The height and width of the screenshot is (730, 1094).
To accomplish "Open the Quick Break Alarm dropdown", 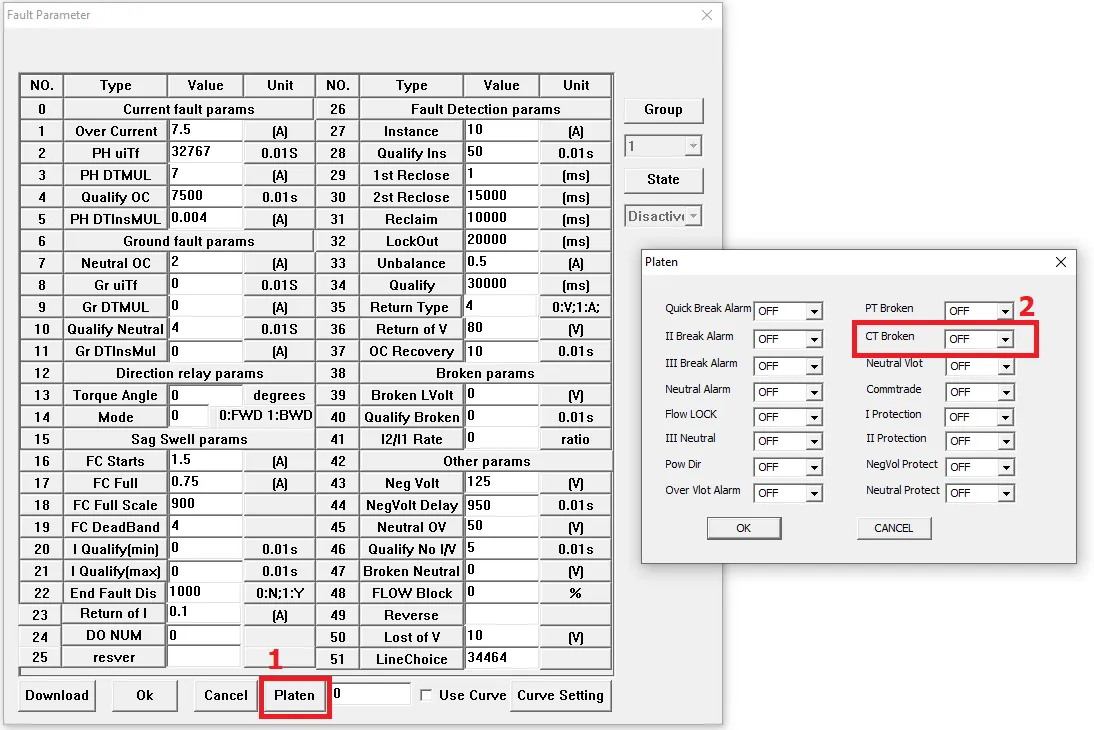I will (788, 311).
